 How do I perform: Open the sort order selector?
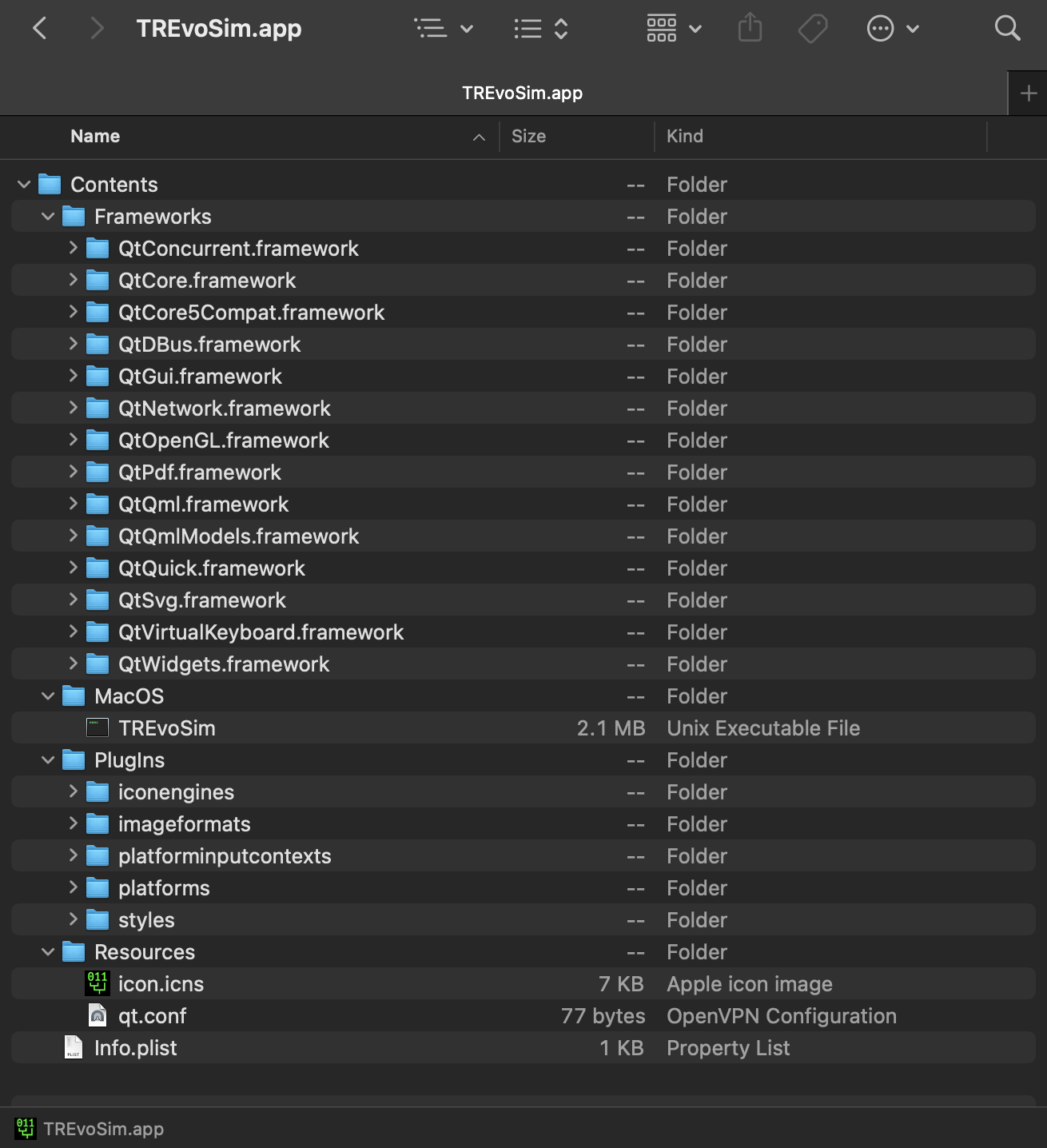tap(541, 29)
